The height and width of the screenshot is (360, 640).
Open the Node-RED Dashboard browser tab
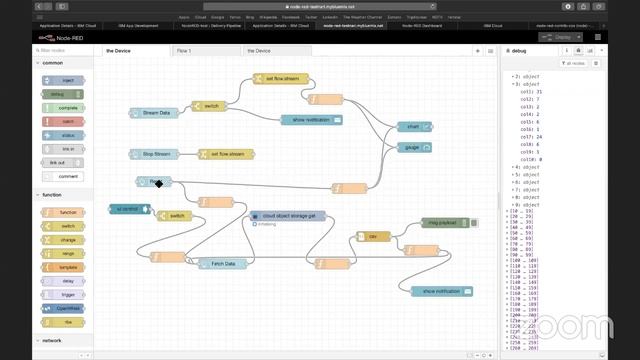[x=422, y=25]
